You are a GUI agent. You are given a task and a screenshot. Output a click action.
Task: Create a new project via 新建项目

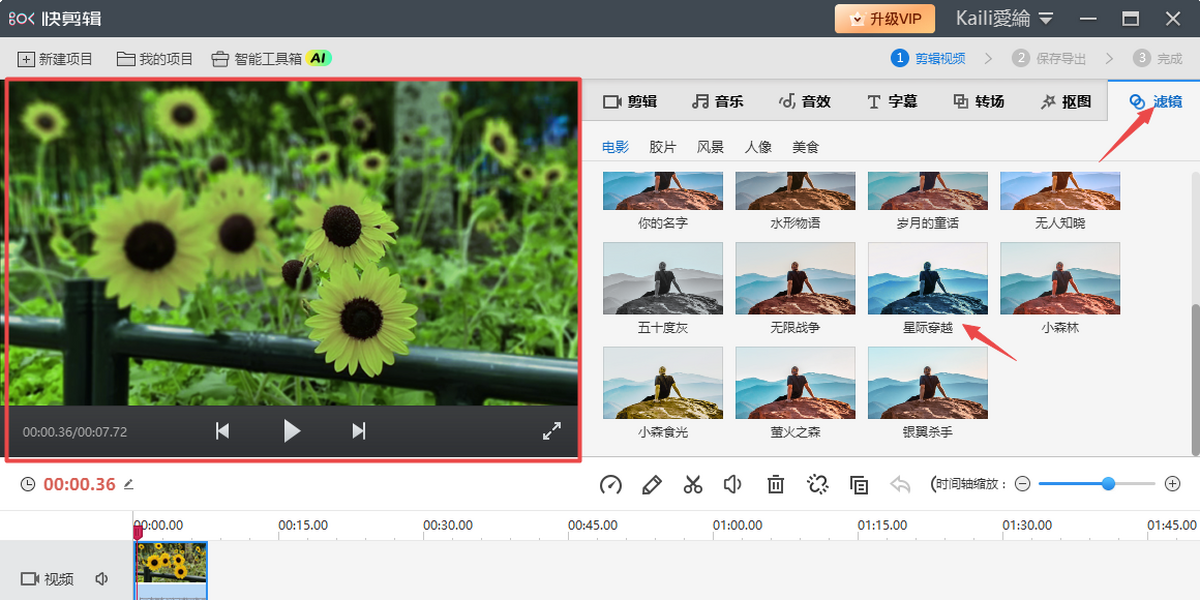[56, 59]
